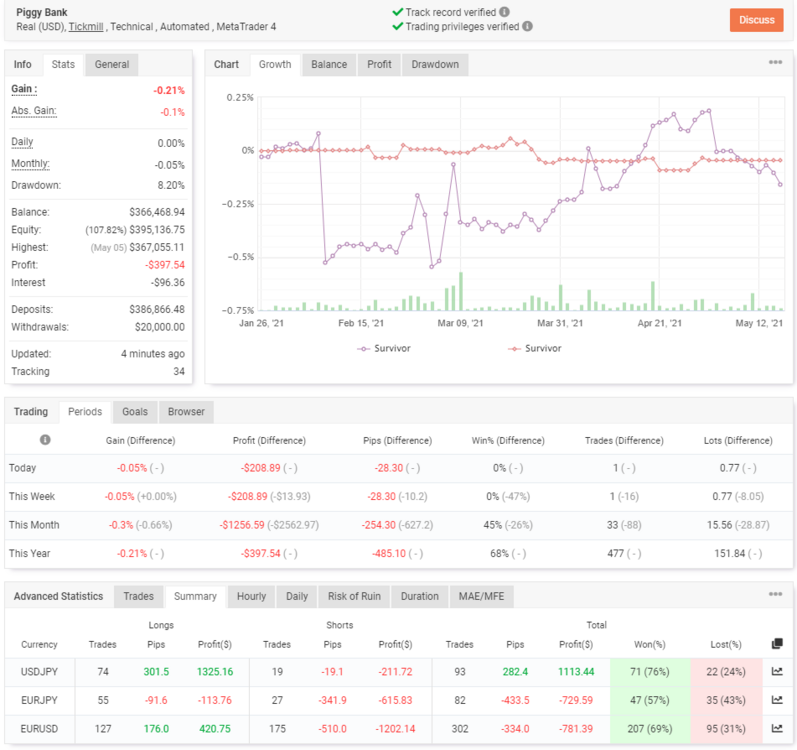Open the Duration tab

[419, 596]
